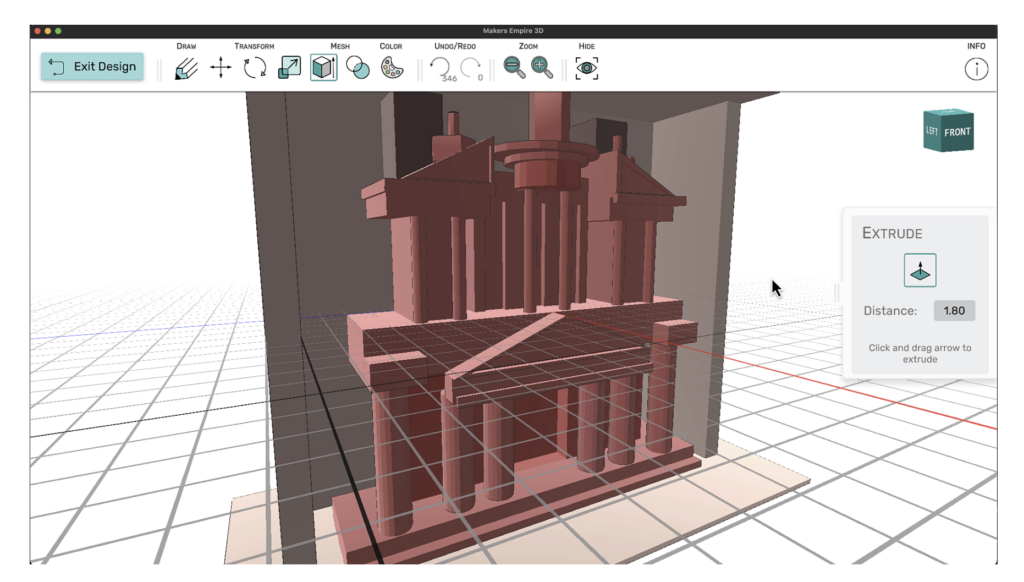Image resolution: width=1024 pixels, height=582 pixels.
Task: Select the Move transform tool
Action: coord(221,68)
